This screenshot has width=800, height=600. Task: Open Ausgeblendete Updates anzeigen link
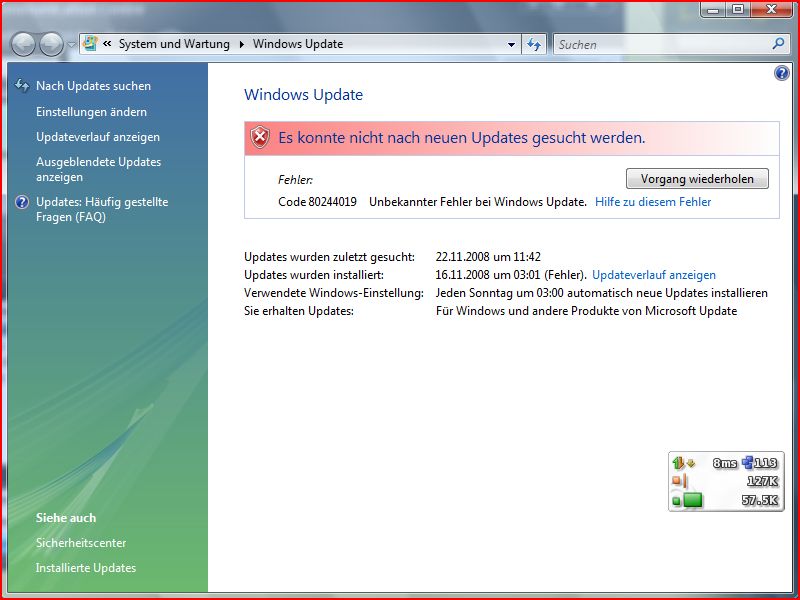pyautogui.click(x=98, y=169)
